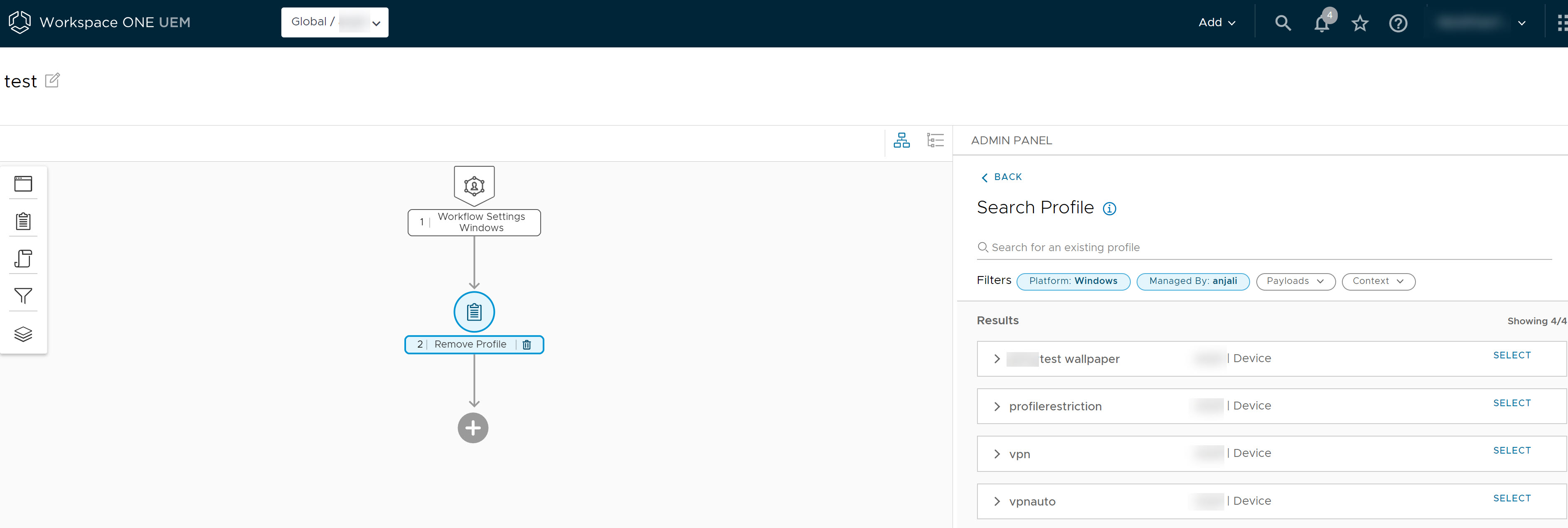
Task: Select the vpn profile
Action: pos(1511,451)
